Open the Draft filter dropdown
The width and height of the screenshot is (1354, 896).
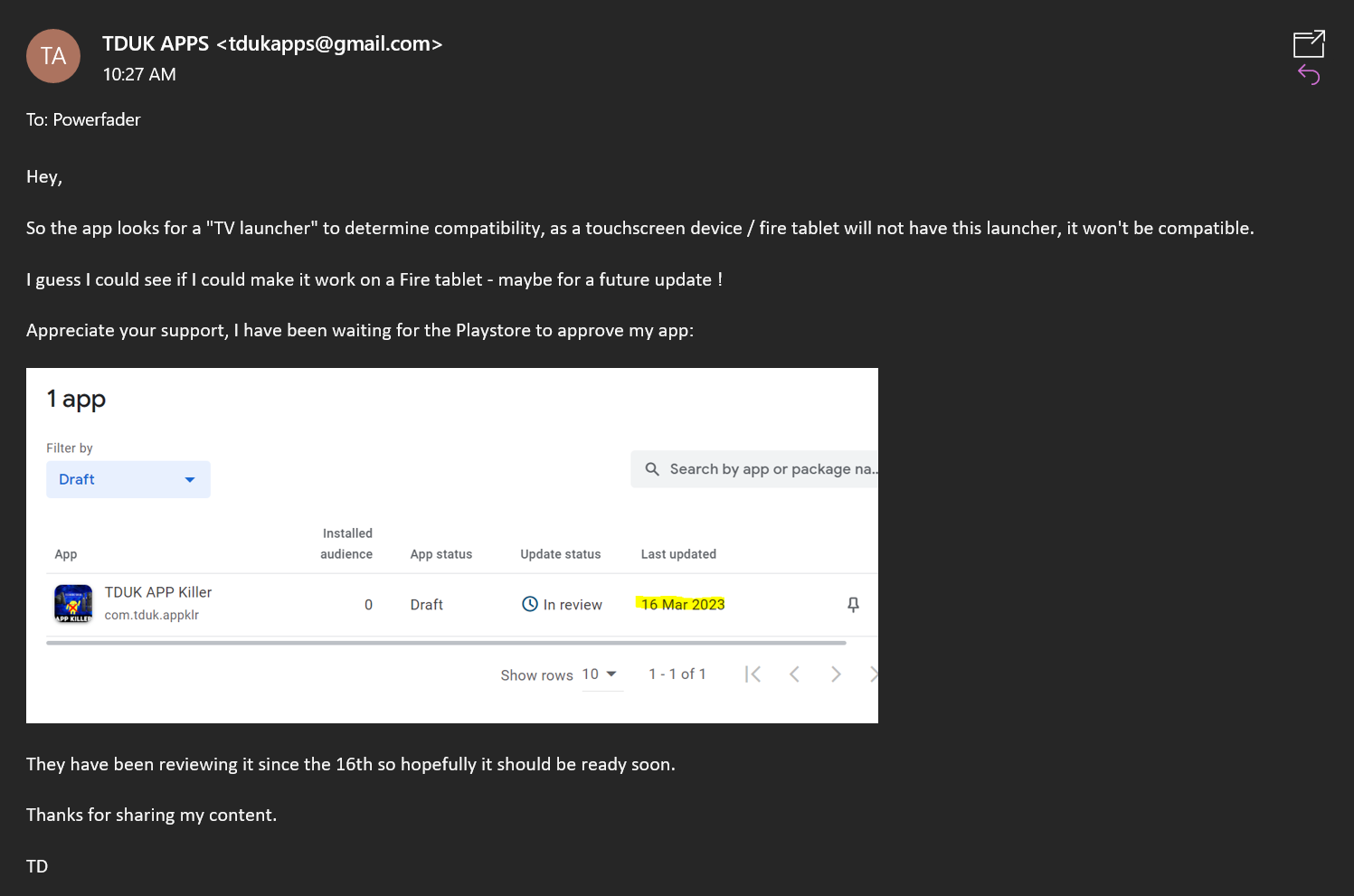point(128,479)
